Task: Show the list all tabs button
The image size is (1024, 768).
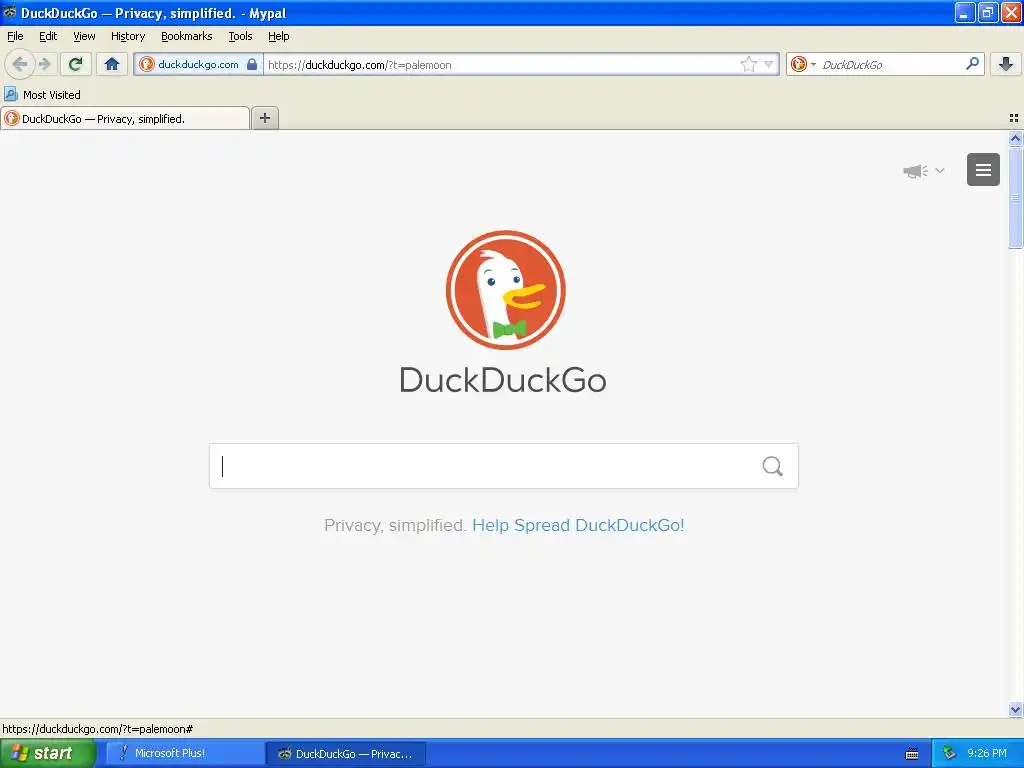Action: coord(1014,118)
